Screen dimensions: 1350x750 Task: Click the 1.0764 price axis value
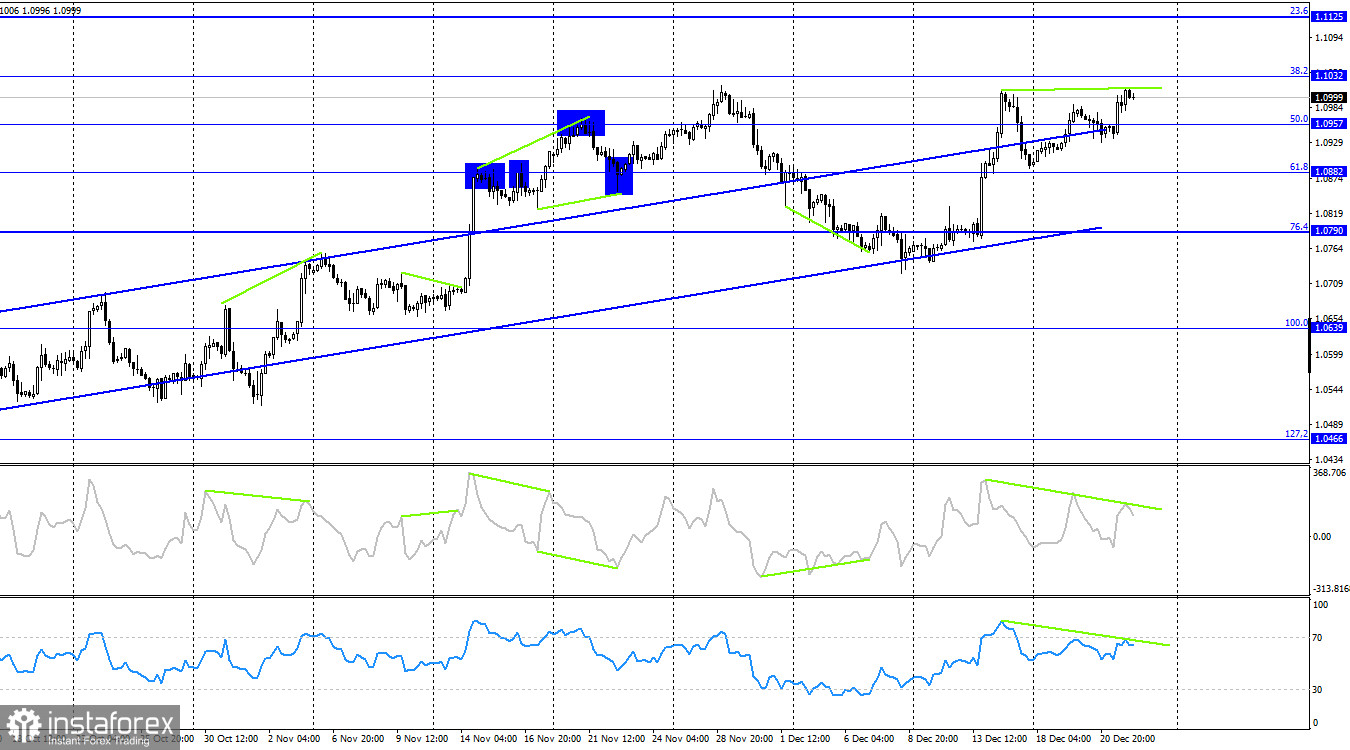[1331, 248]
